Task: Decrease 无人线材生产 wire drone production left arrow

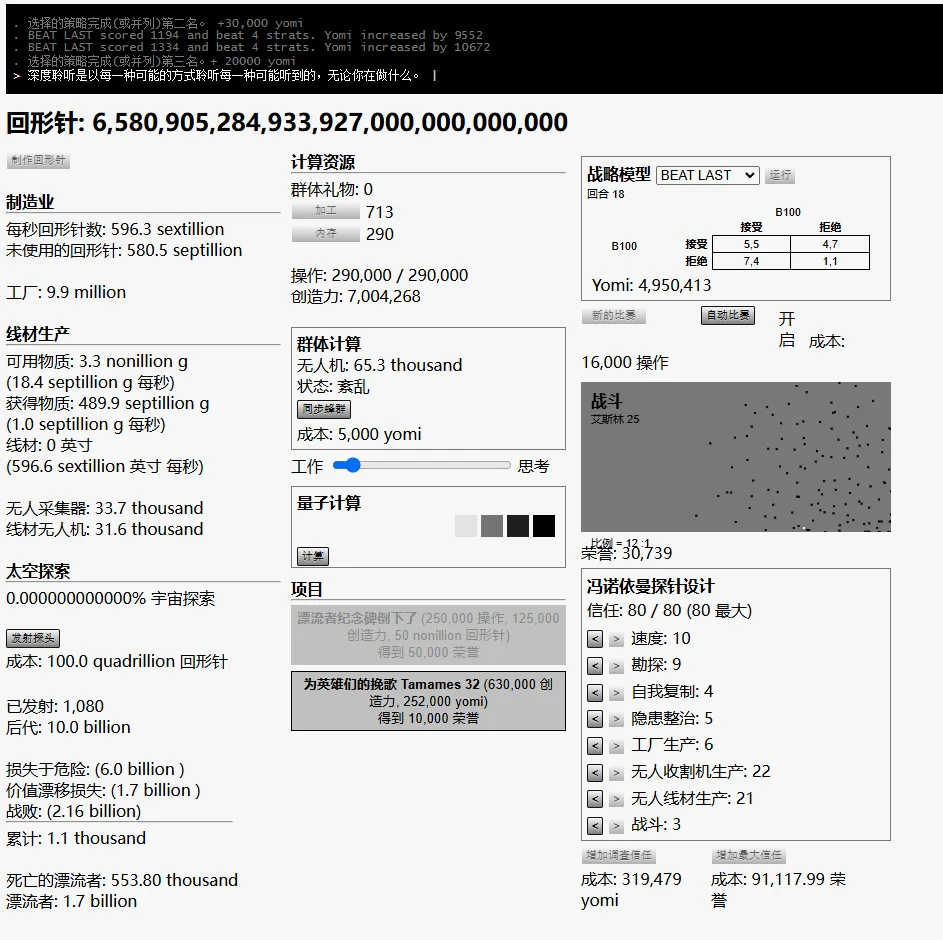Action: click(595, 799)
